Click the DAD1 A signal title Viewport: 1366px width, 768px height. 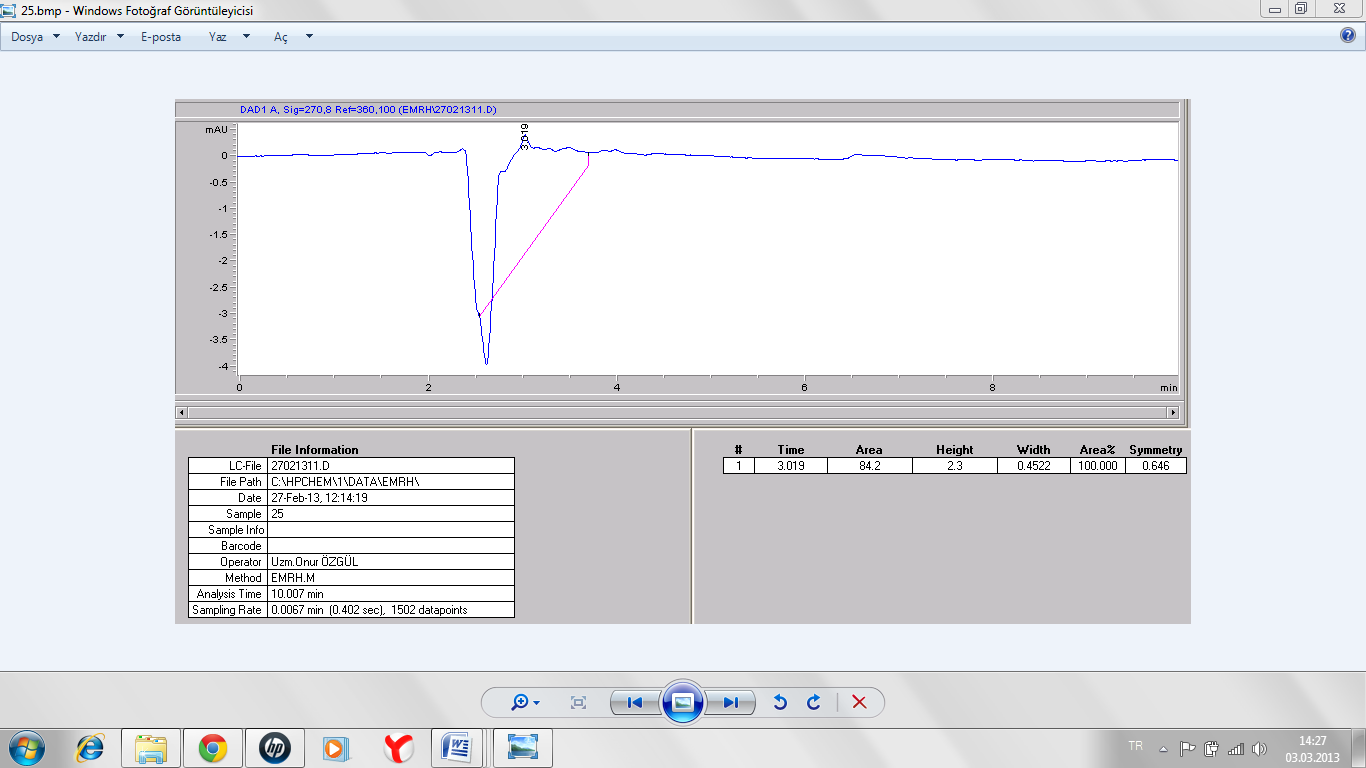(x=368, y=109)
